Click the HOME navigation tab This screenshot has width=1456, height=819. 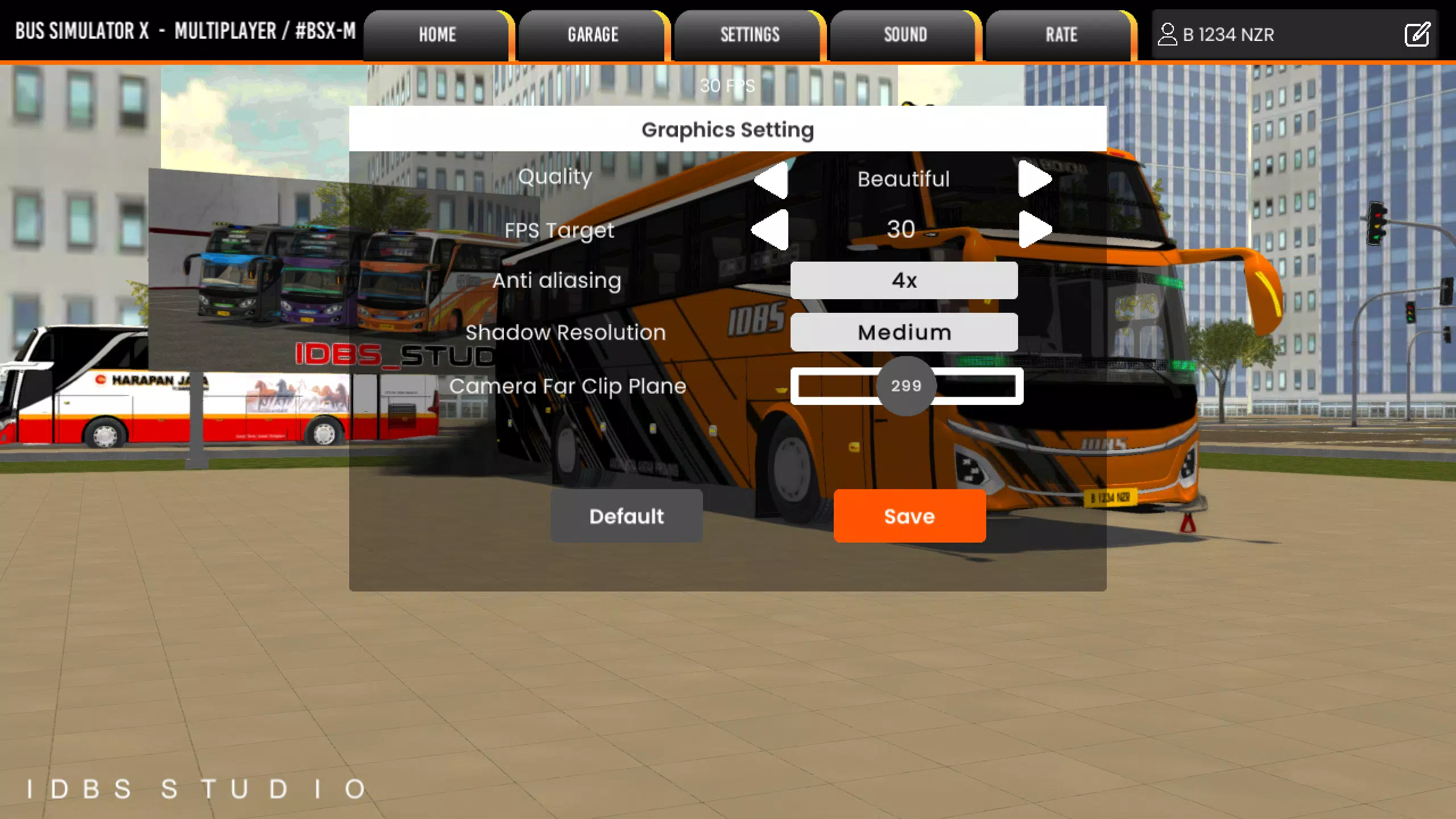click(437, 34)
